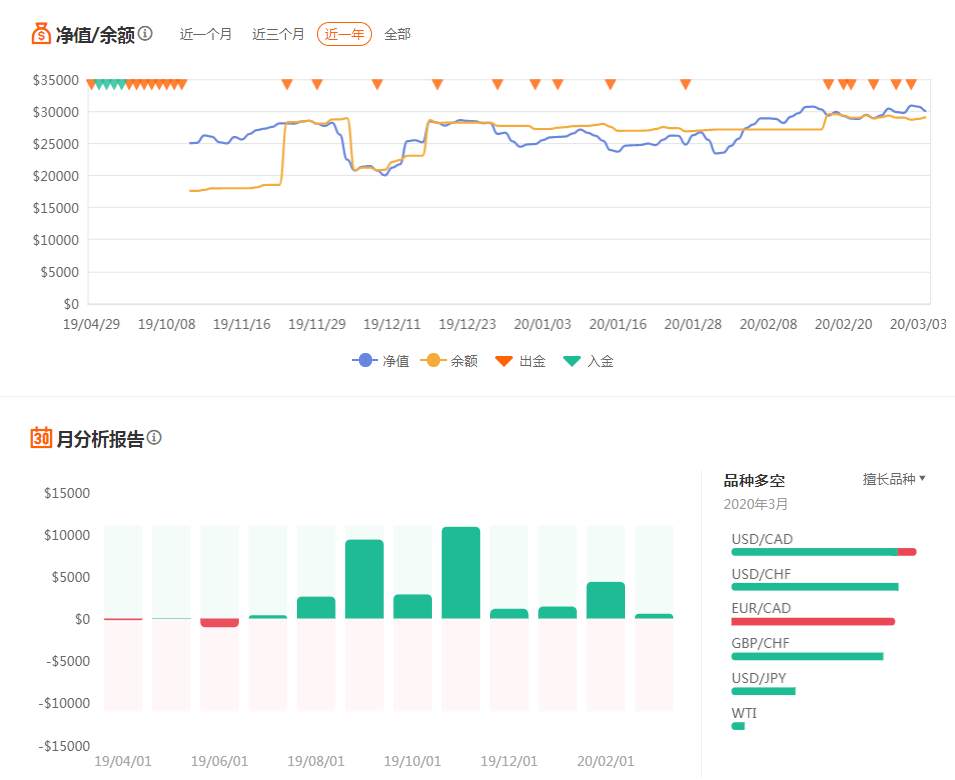Toggle the 出金 markers in chart legend
Image resolution: width=955 pixels, height=780 pixels.
(520, 361)
